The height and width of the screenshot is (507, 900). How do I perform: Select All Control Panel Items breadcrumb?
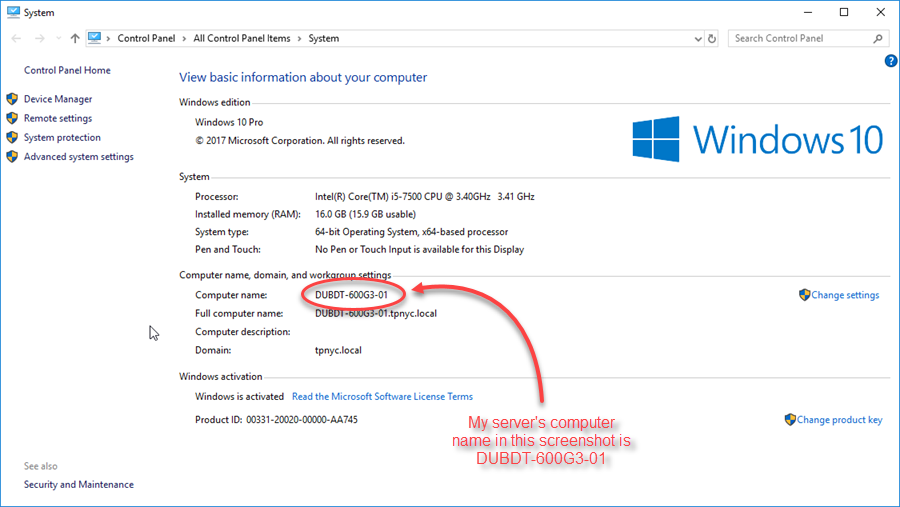pyautogui.click(x=242, y=38)
